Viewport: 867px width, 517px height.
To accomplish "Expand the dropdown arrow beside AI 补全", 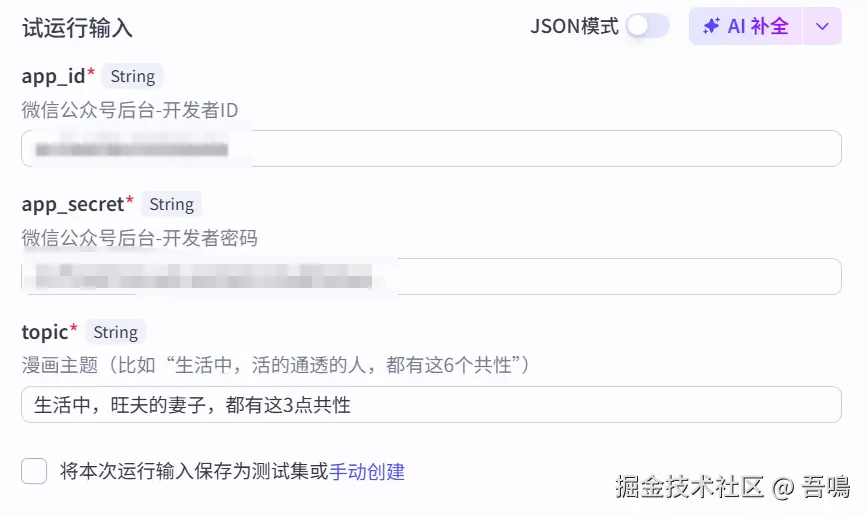I will [x=822, y=26].
